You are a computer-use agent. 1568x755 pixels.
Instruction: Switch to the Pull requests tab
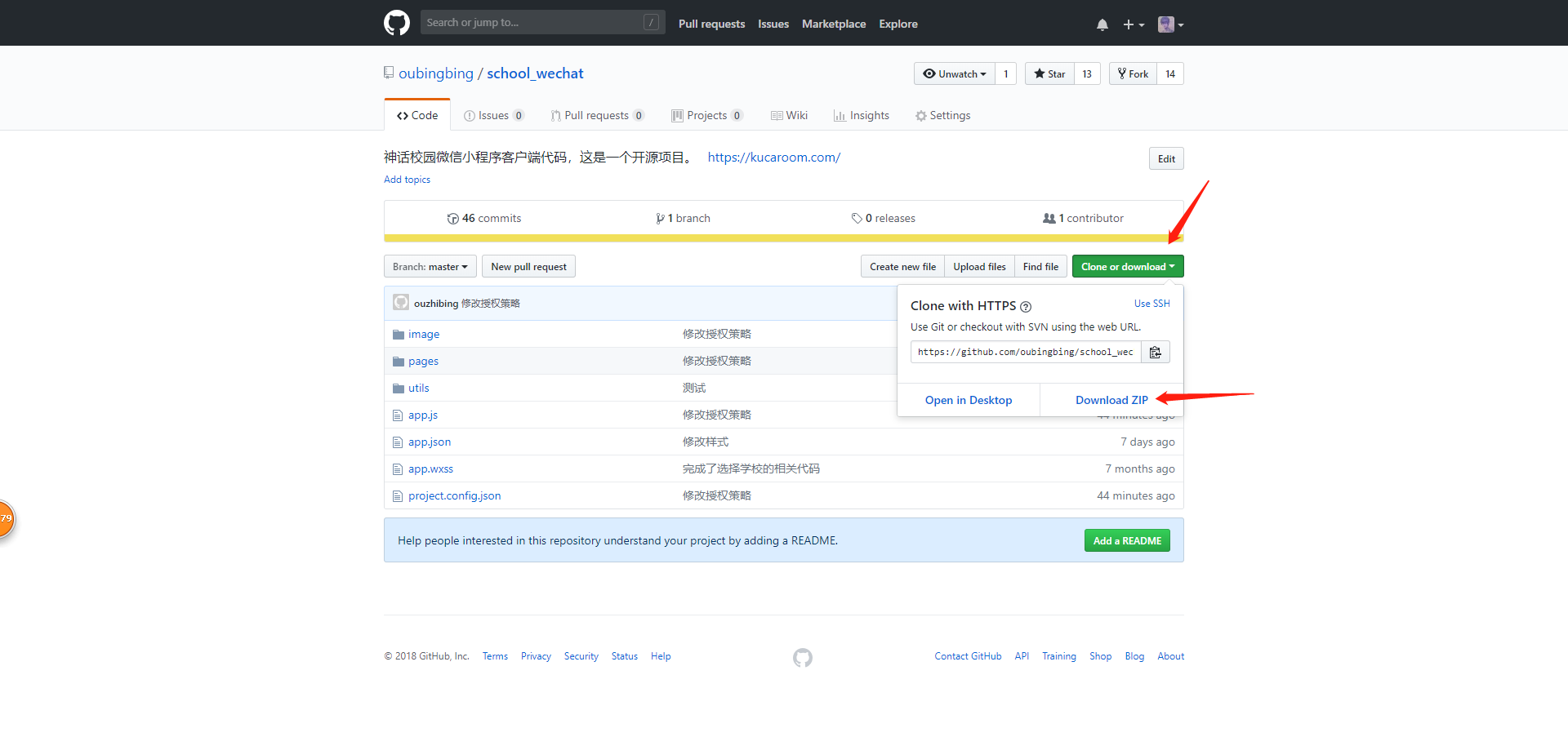[597, 115]
